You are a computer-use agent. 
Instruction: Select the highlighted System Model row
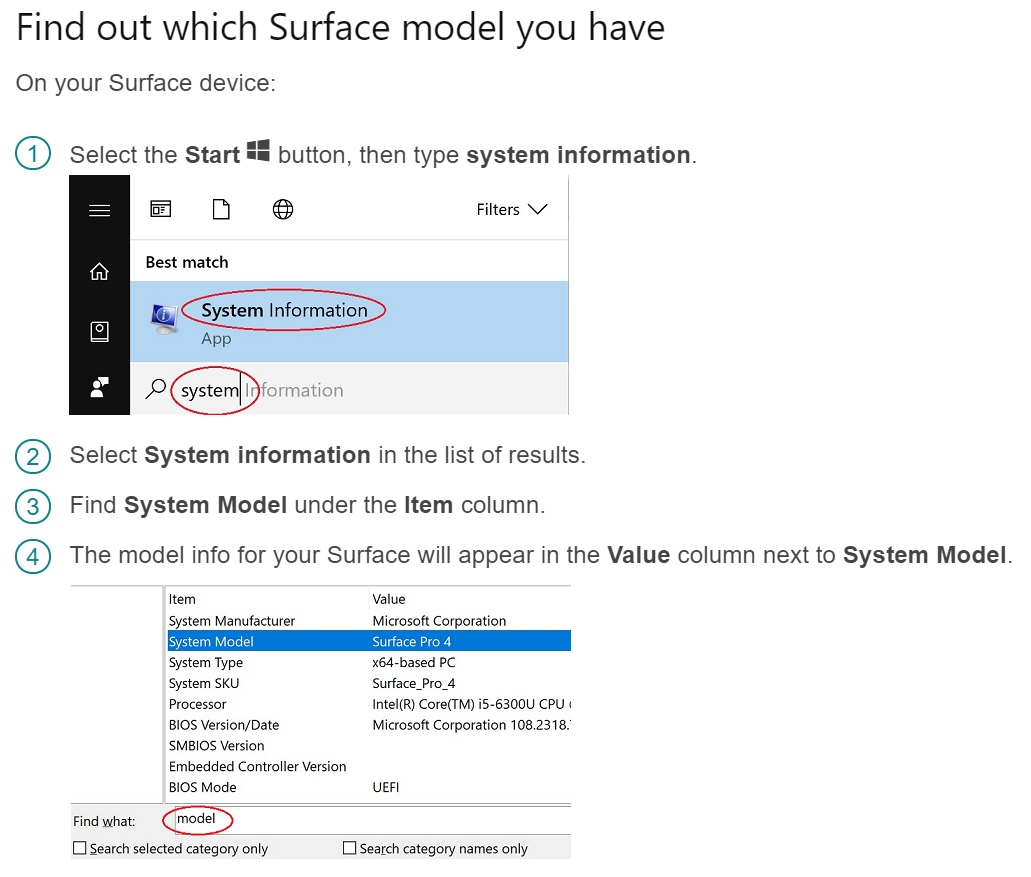369,641
